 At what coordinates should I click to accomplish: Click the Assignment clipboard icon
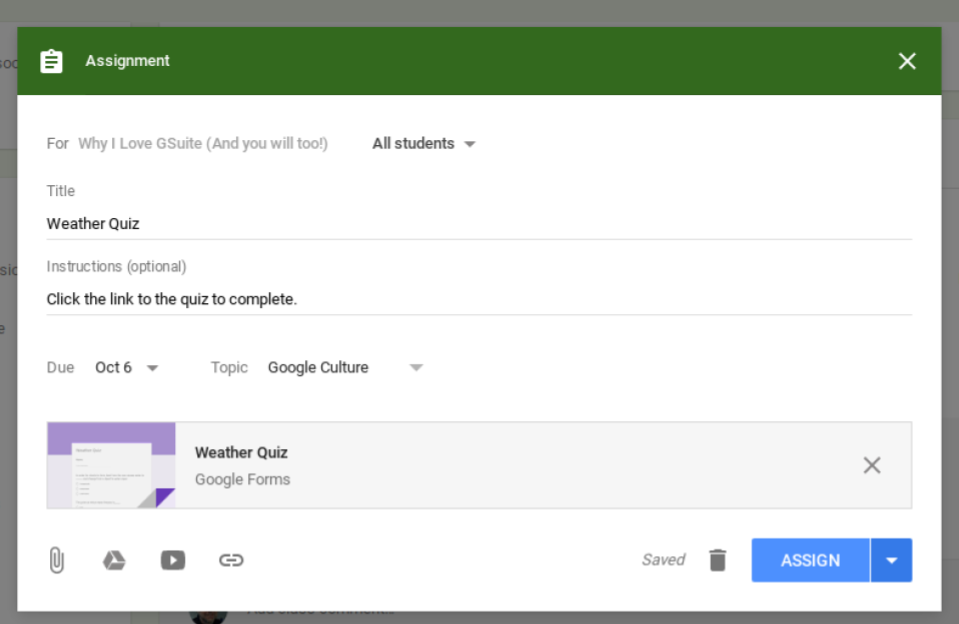(x=51, y=61)
